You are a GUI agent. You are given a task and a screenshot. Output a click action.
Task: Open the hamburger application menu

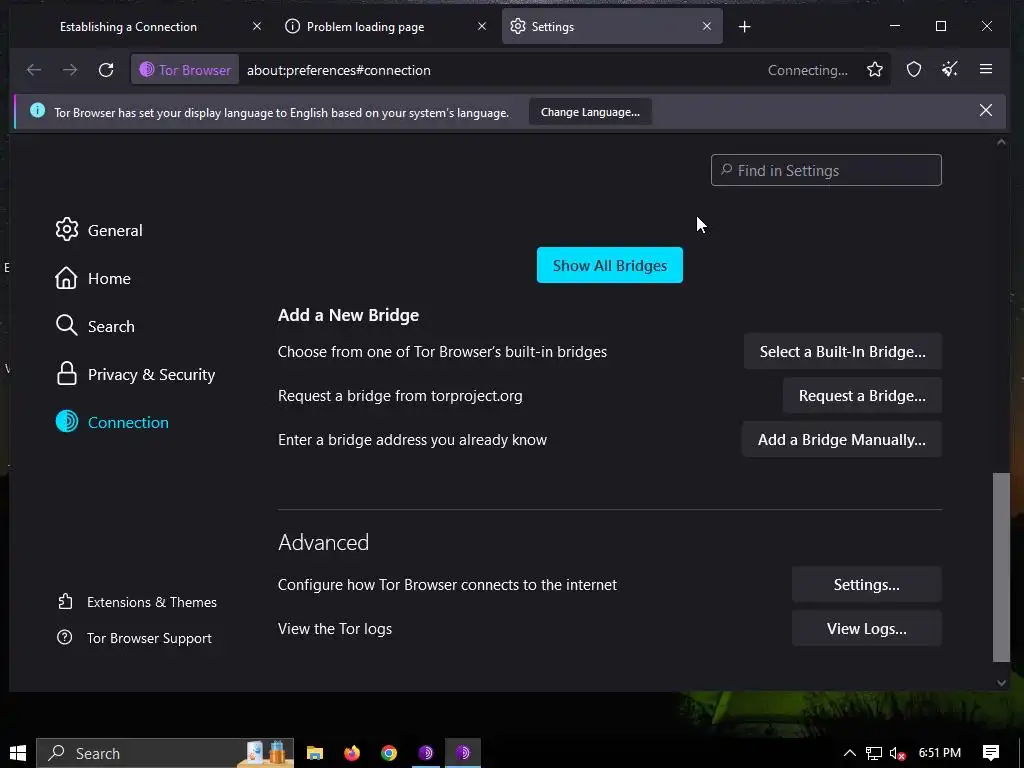[x=986, y=69]
